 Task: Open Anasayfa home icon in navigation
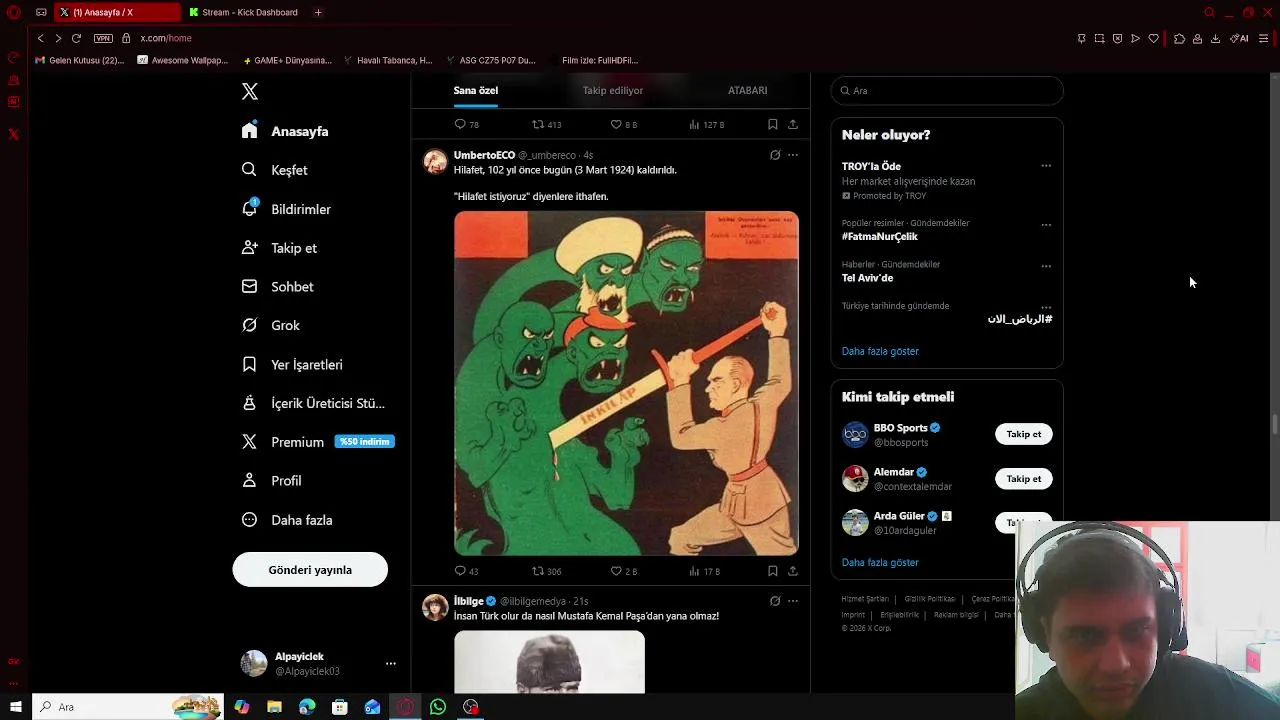point(250,131)
